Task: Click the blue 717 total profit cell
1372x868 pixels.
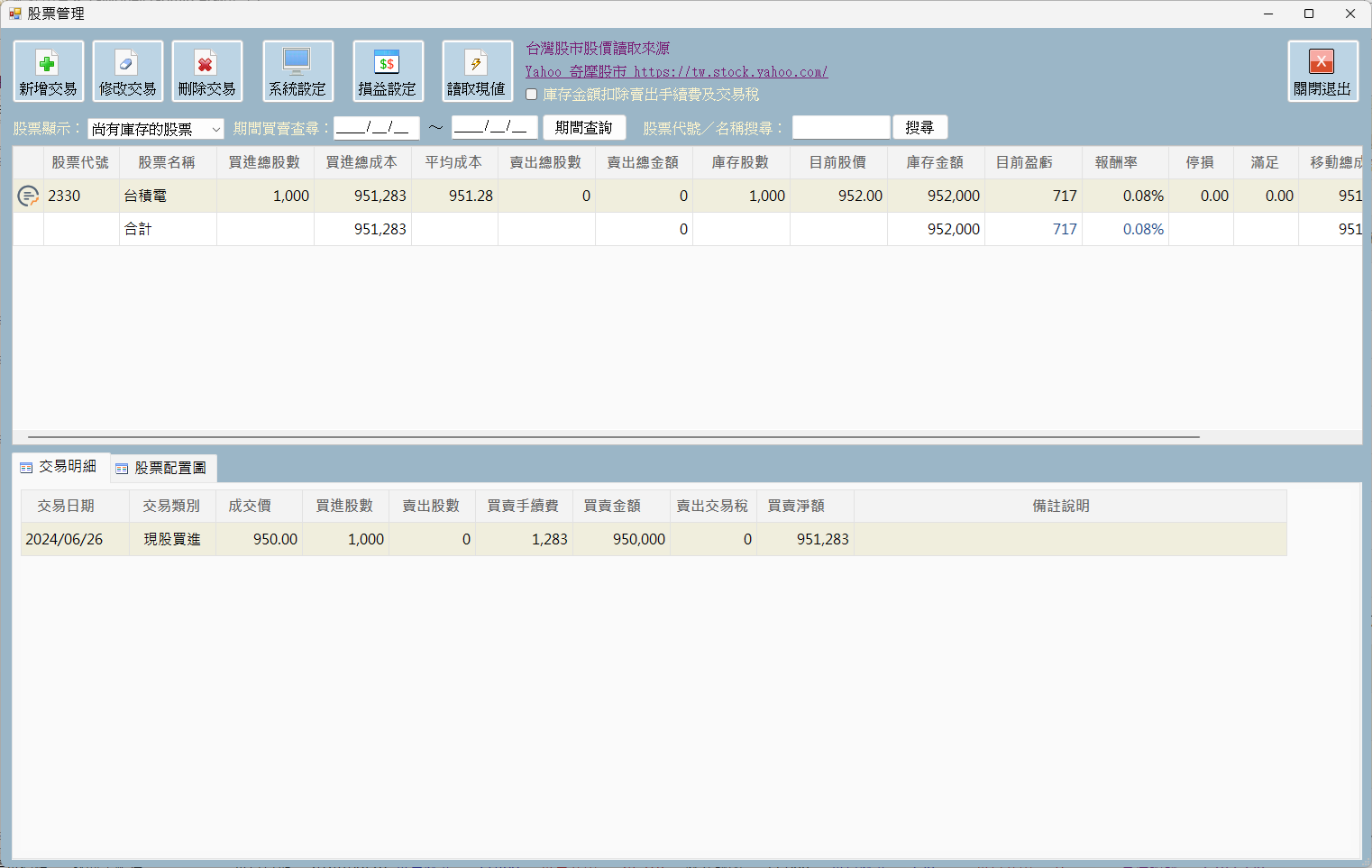Action: (1033, 229)
